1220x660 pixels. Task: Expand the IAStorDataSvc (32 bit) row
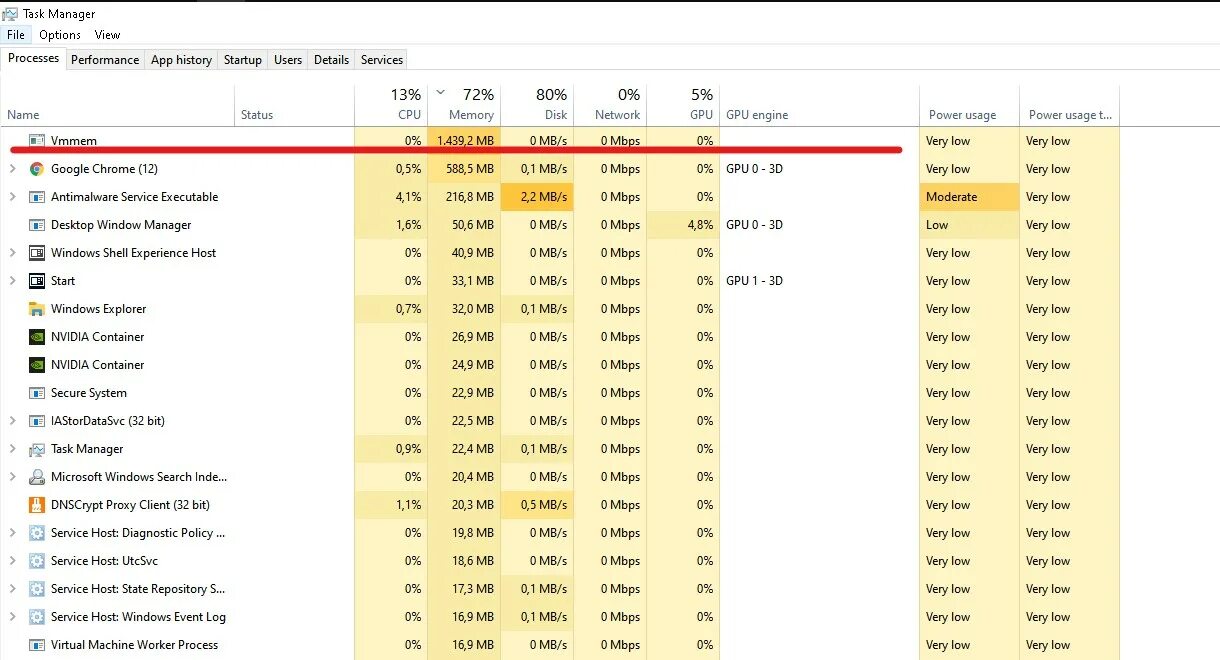coord(12,421)
